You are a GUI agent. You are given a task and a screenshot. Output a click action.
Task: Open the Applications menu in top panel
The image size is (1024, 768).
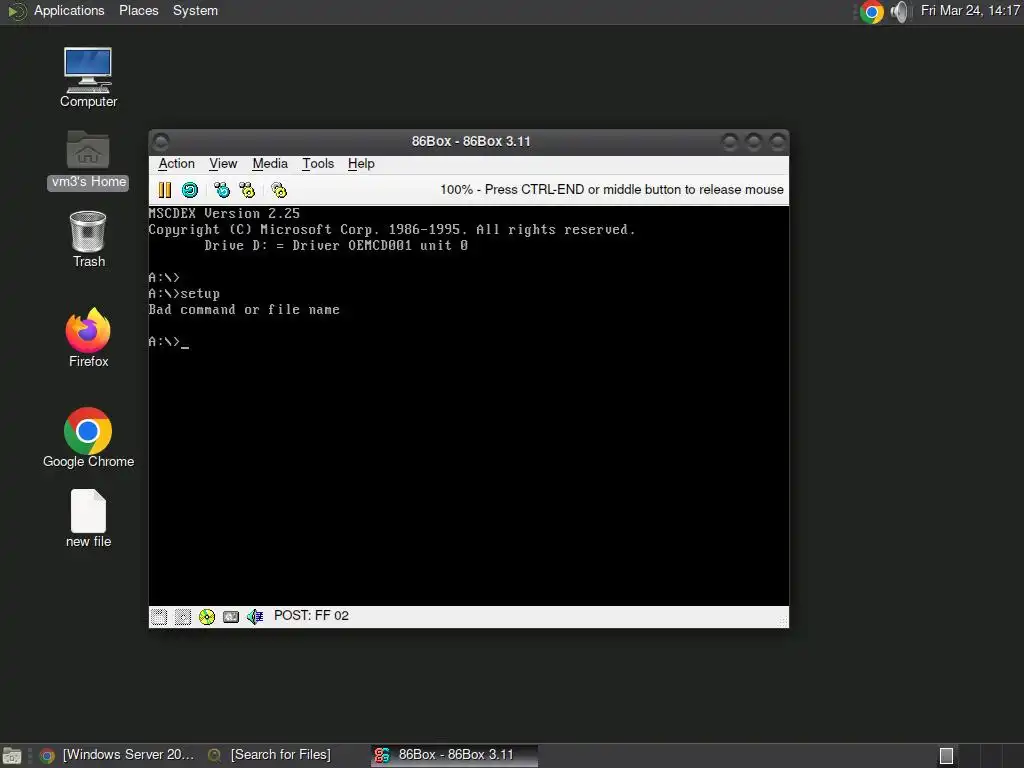[69, 10]
